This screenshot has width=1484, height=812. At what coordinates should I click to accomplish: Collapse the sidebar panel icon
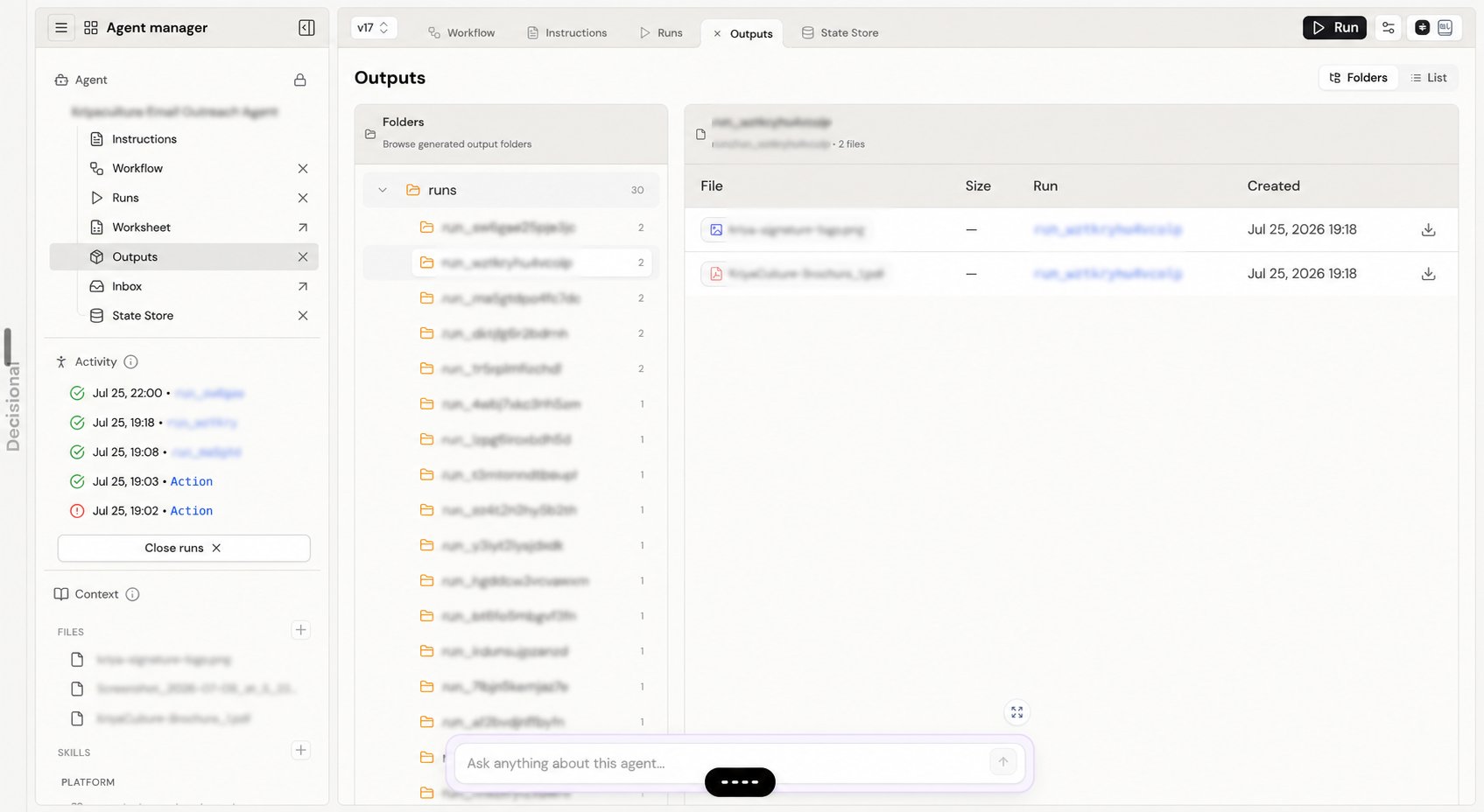coord(306,28)
